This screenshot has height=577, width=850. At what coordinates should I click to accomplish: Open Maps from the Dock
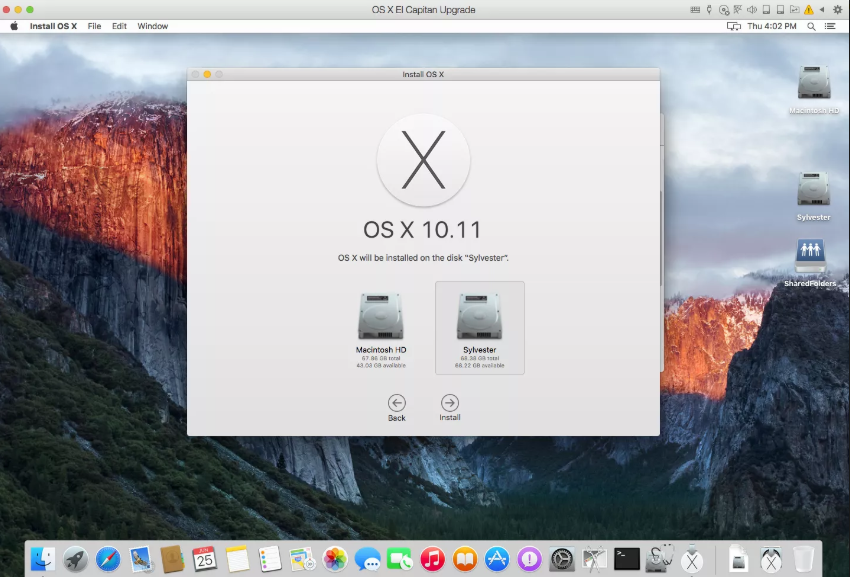point(302,559)
